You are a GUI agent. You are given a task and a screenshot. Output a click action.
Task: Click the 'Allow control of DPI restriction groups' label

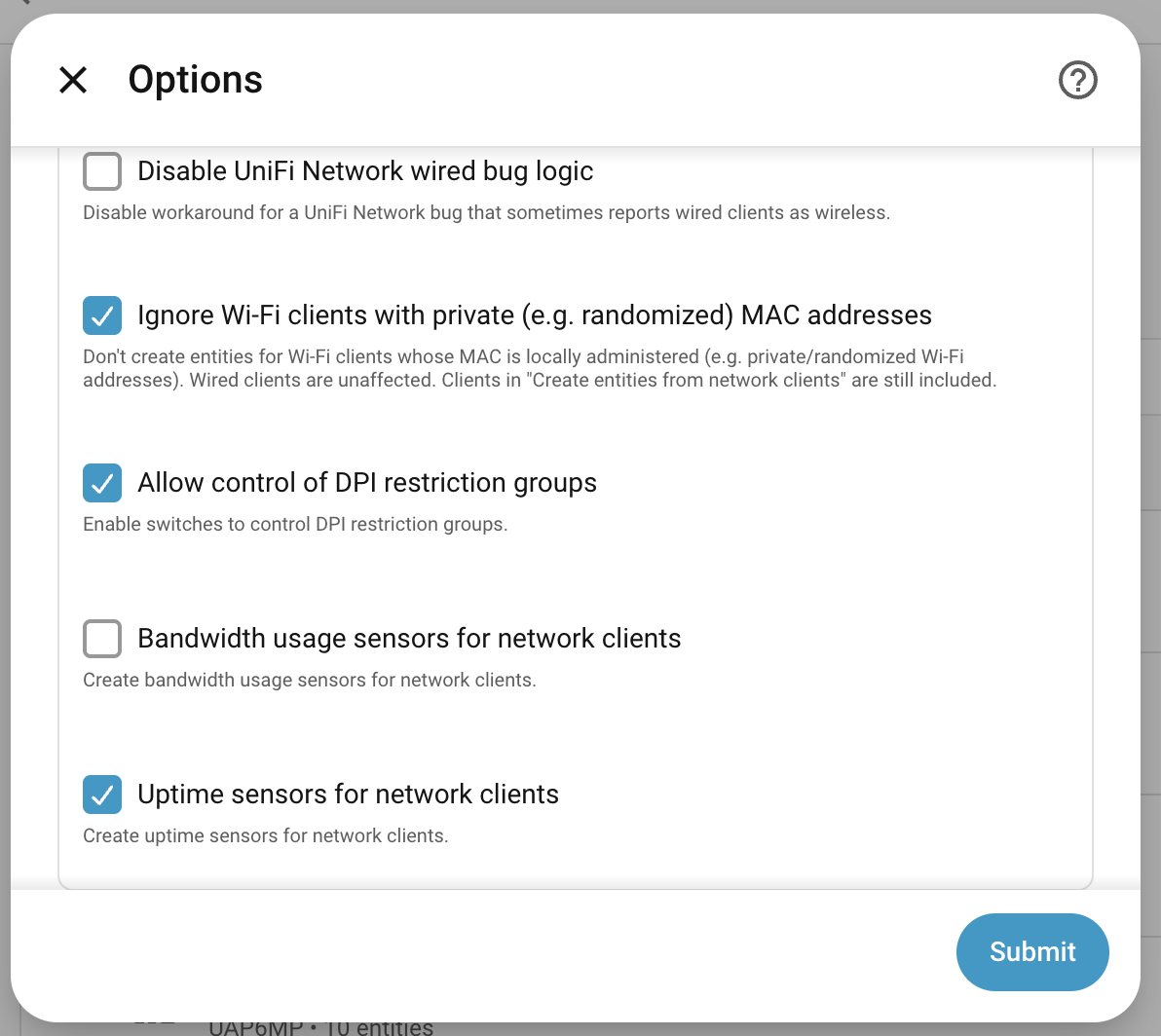pos(367,483)
